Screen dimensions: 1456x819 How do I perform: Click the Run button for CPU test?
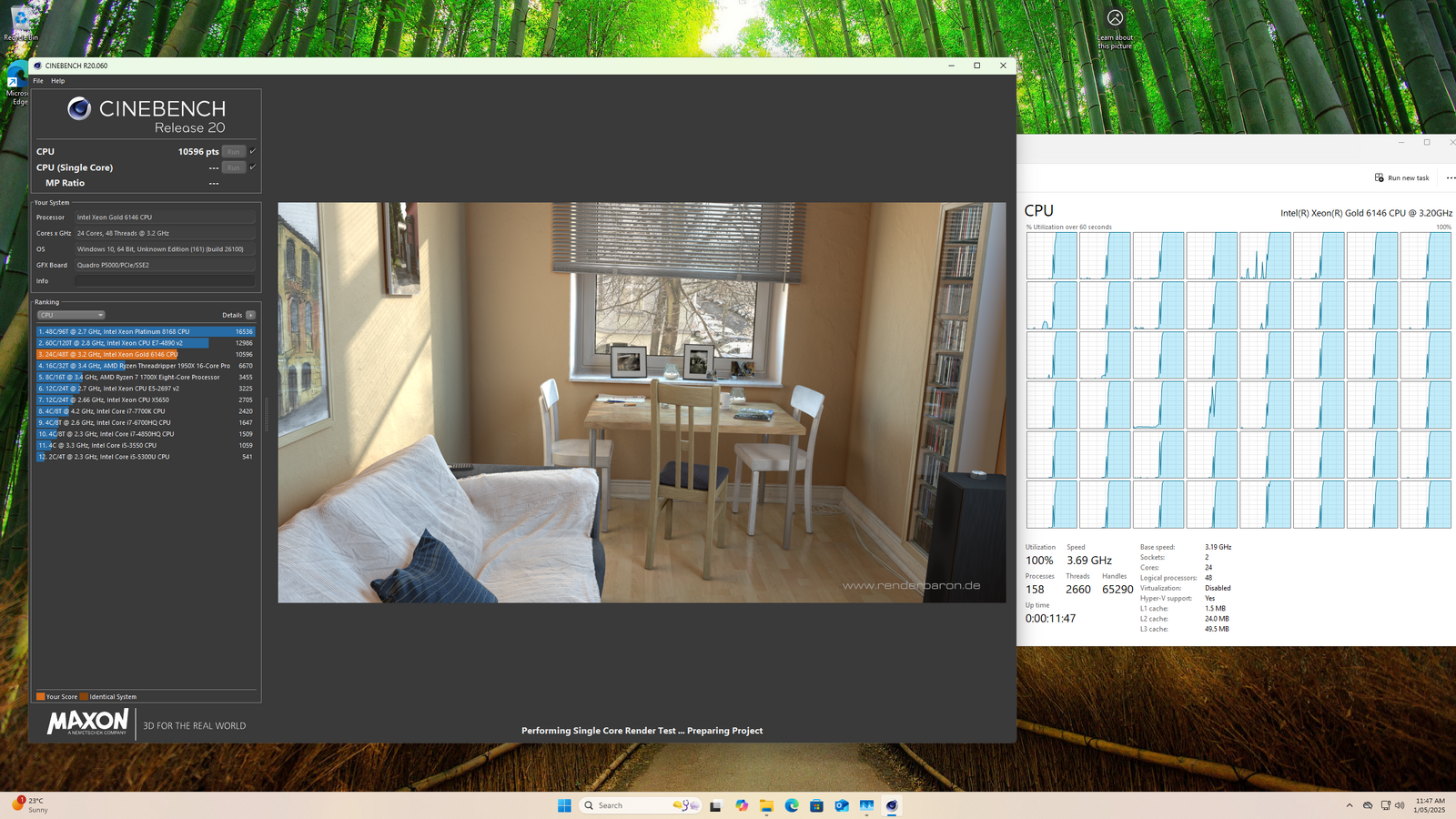(234, 152)
